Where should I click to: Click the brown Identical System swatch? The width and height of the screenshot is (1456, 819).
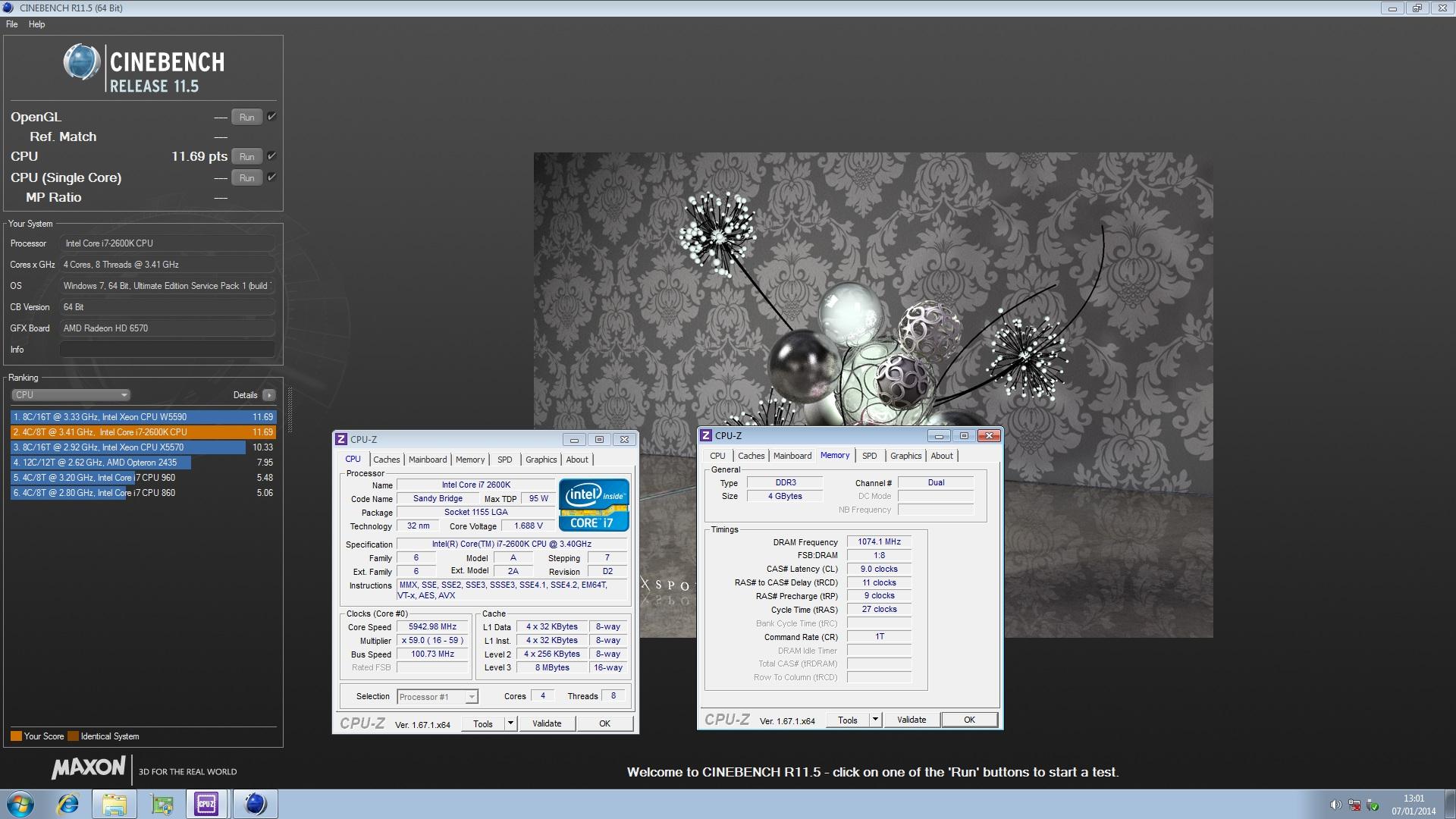(x=73, y=736)
